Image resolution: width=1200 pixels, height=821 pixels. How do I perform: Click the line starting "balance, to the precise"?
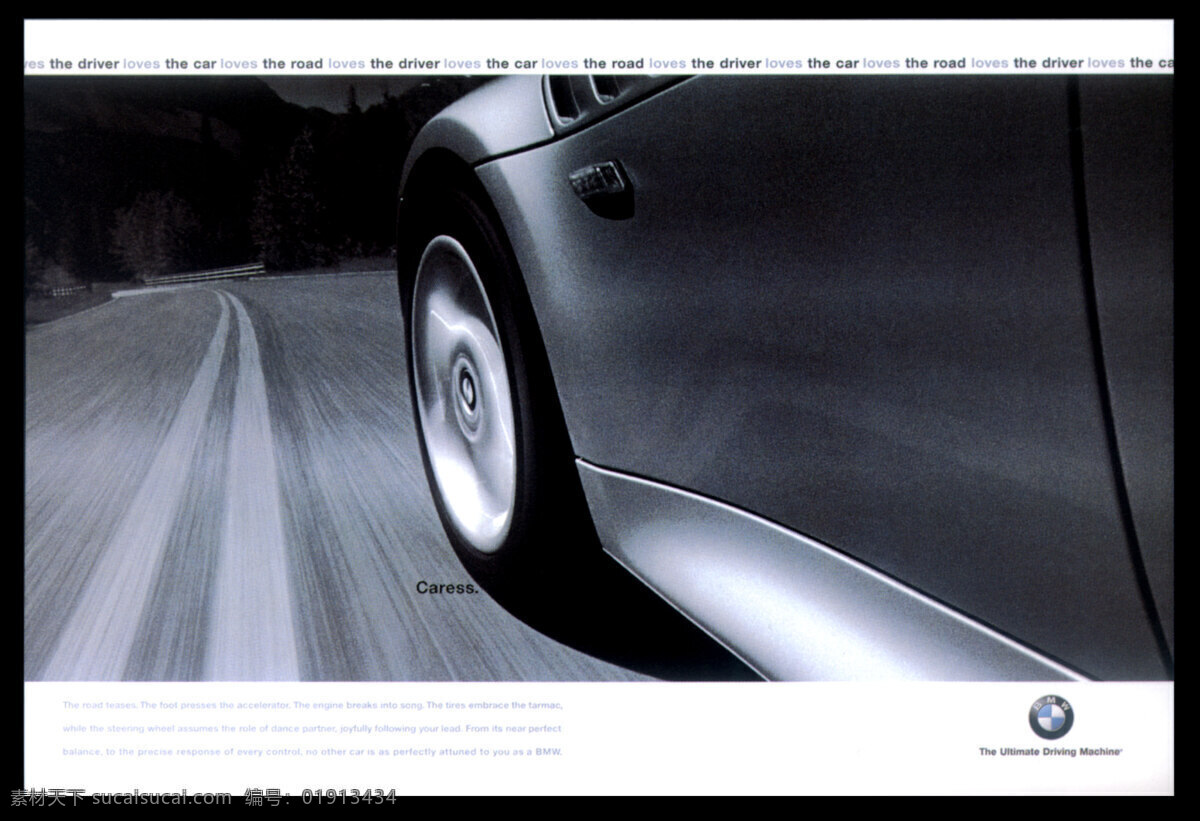point(313,751)
